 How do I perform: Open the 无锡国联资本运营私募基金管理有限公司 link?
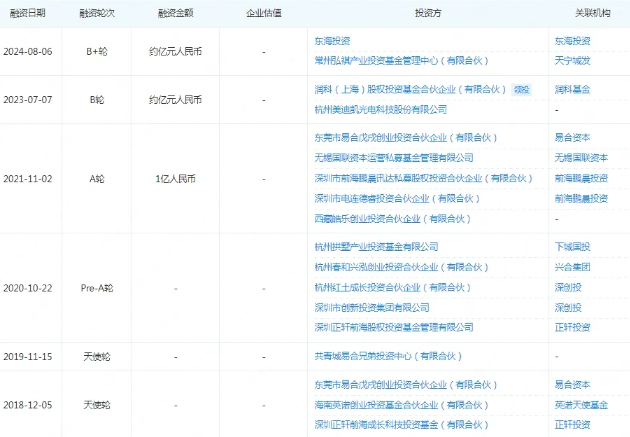tap(394, 158)
